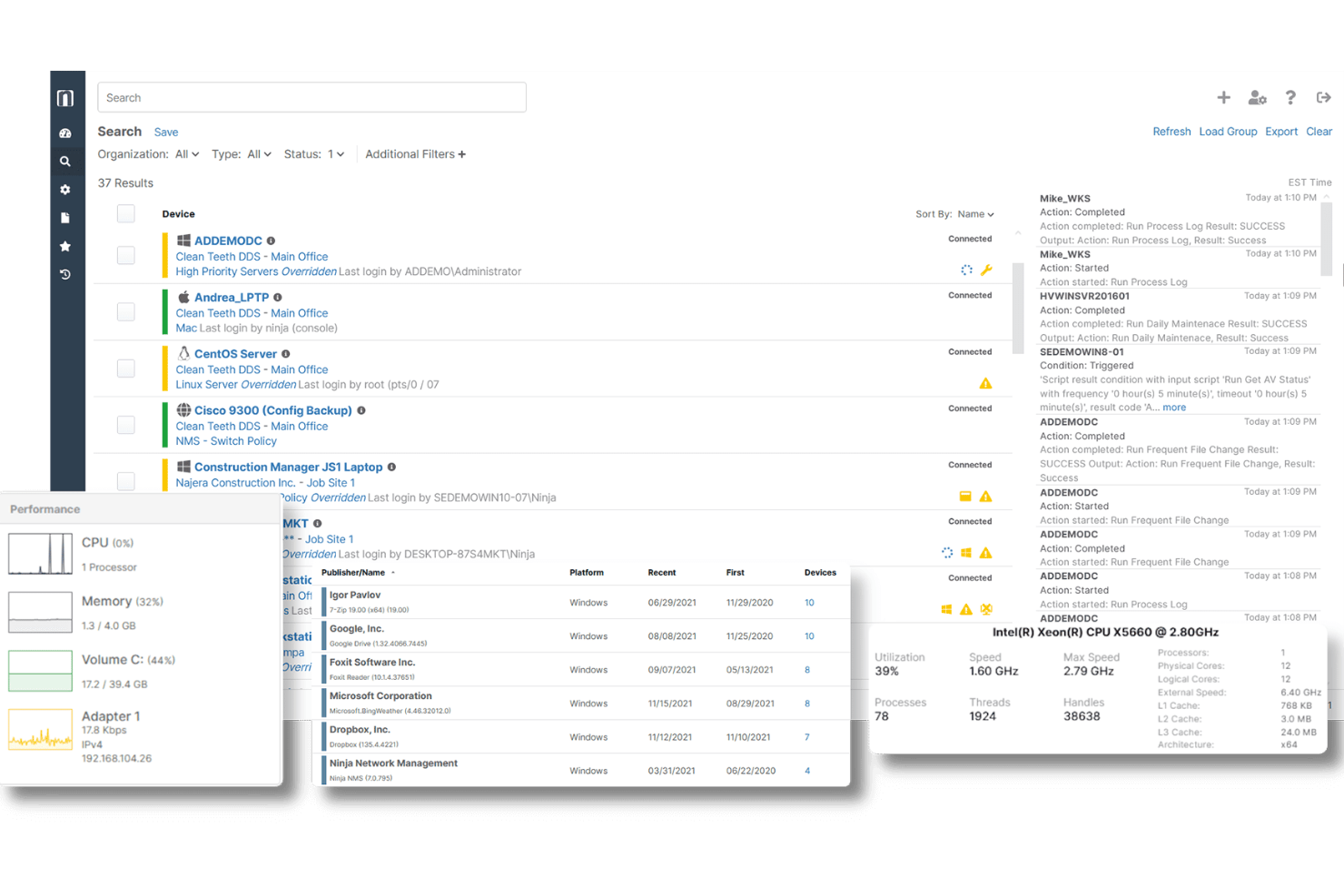The height and width of the screenshot is (896, 1344).
Task: Select the Volume C: usage thumbnail
Action: point(40,671)
